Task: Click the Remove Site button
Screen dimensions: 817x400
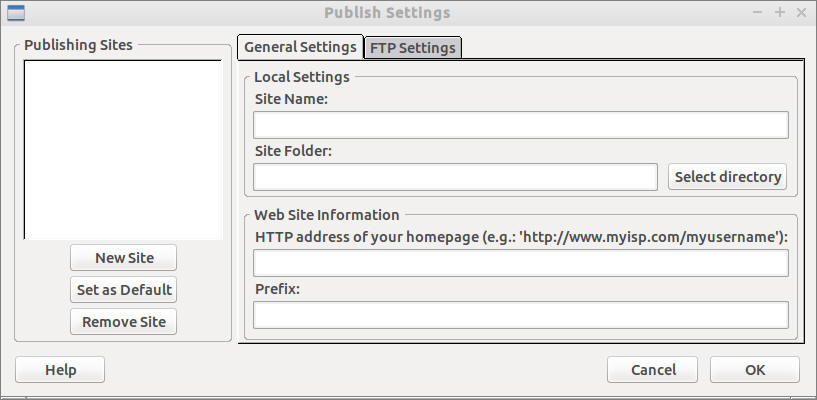Action: click(124, 322)
